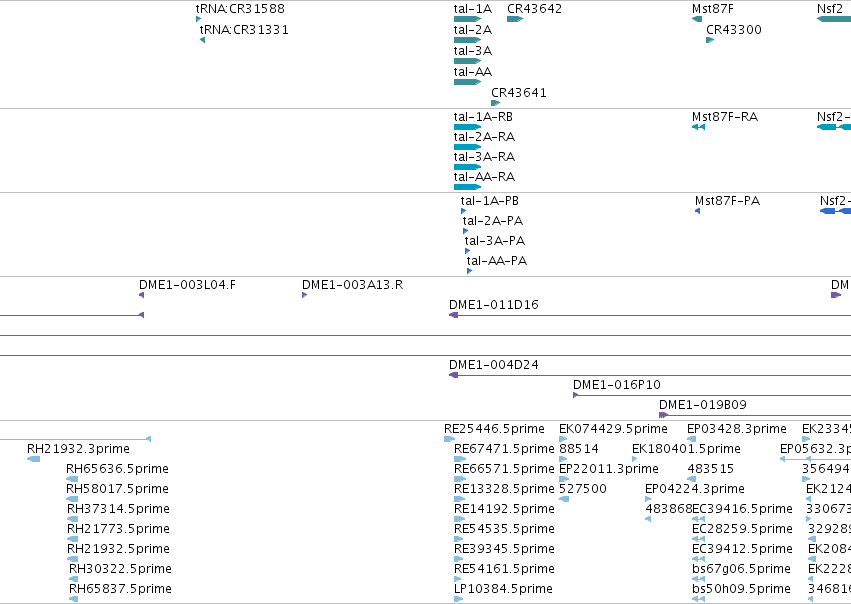Click EST RE14192.5prime

point(459,519)
